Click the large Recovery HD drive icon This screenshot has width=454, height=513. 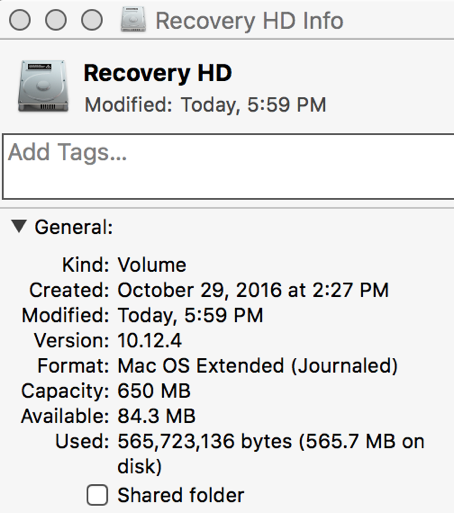click(43, 86)
